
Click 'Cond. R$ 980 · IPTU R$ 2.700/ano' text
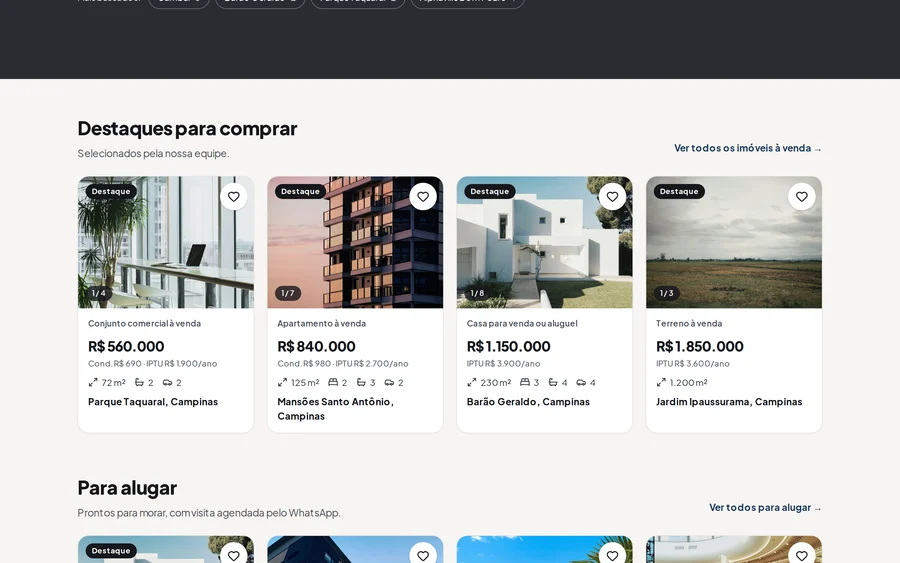pyautogui.click(x=343, y=363)
